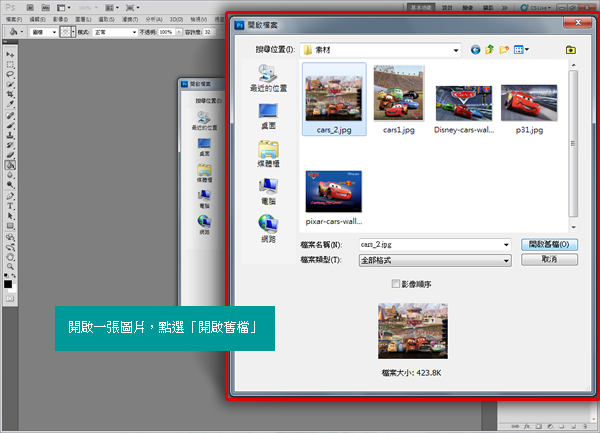Open the arrange documents dropdown
The height and width of the screenshot is (433, 600).
tap(112, 8)
